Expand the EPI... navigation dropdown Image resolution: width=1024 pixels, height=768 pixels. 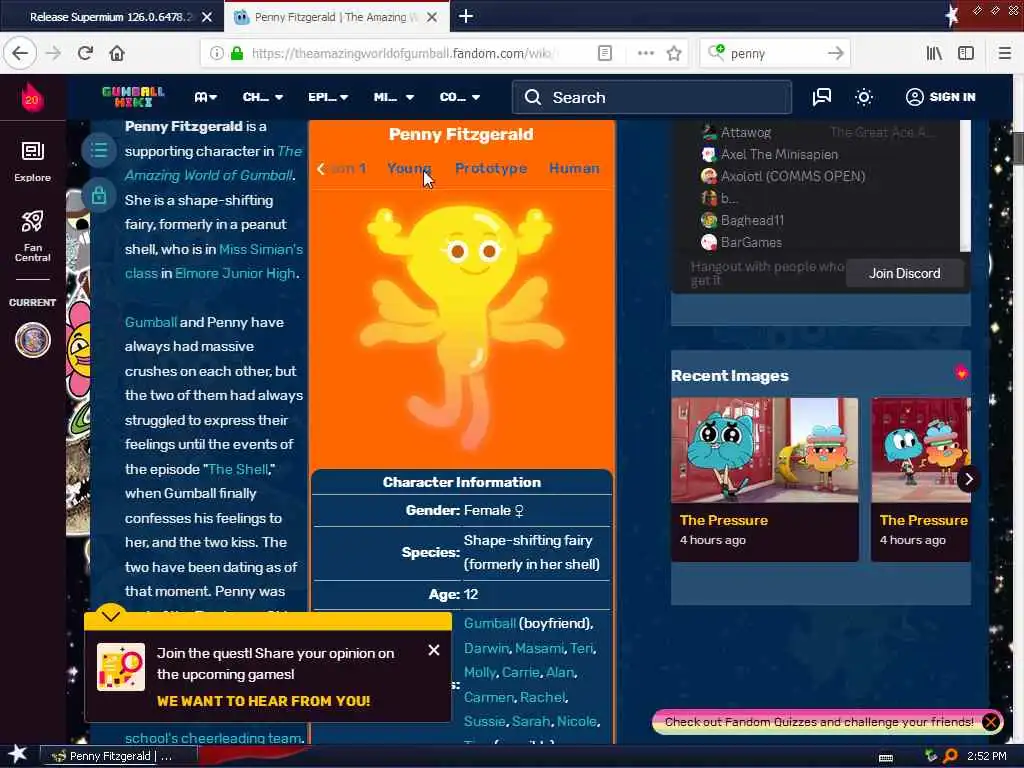[x=328, y=97]
